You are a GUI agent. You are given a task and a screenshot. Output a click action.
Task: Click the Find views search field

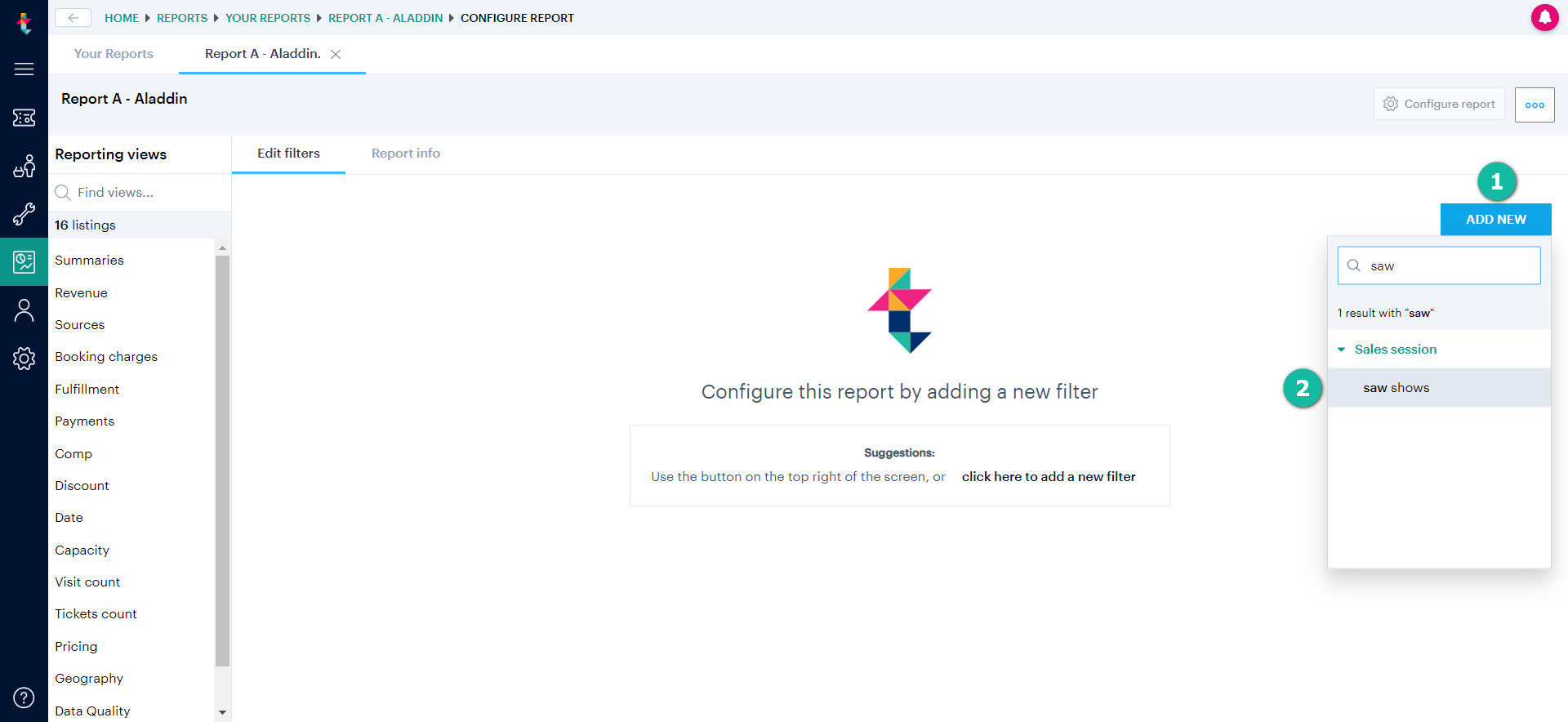coord(140,193)
